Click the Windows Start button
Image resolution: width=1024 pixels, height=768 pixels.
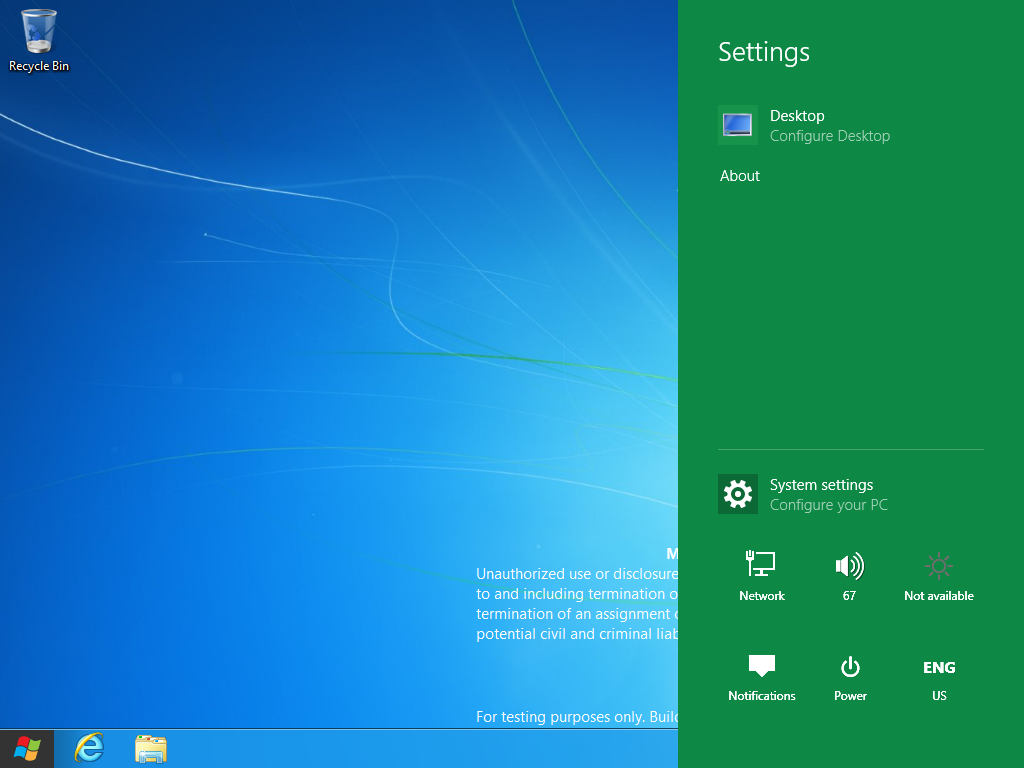28,747
